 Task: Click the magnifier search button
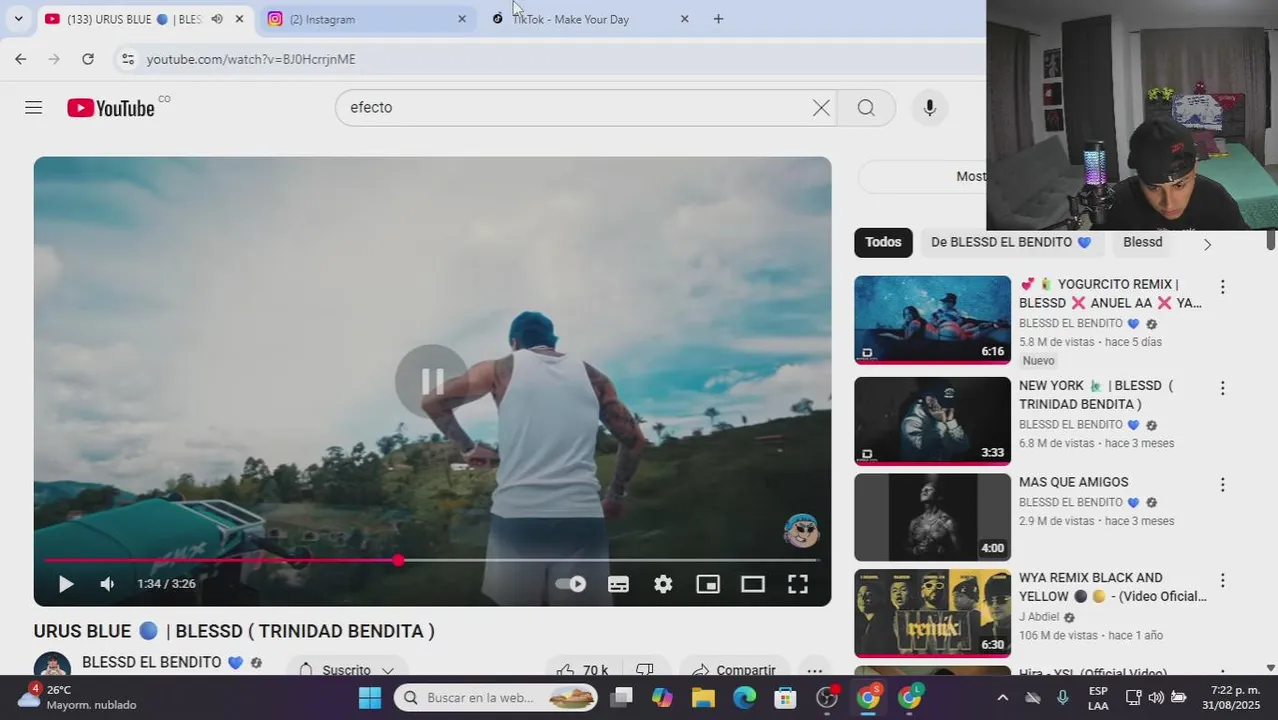[866, 108]
